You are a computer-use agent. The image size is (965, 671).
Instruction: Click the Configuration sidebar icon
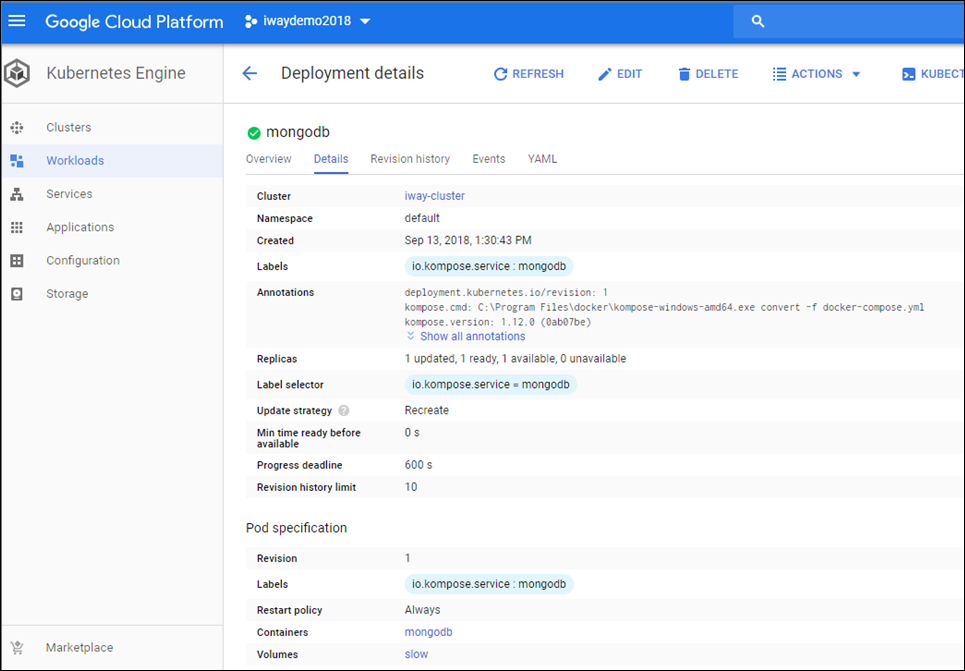[x=17, y=260]
